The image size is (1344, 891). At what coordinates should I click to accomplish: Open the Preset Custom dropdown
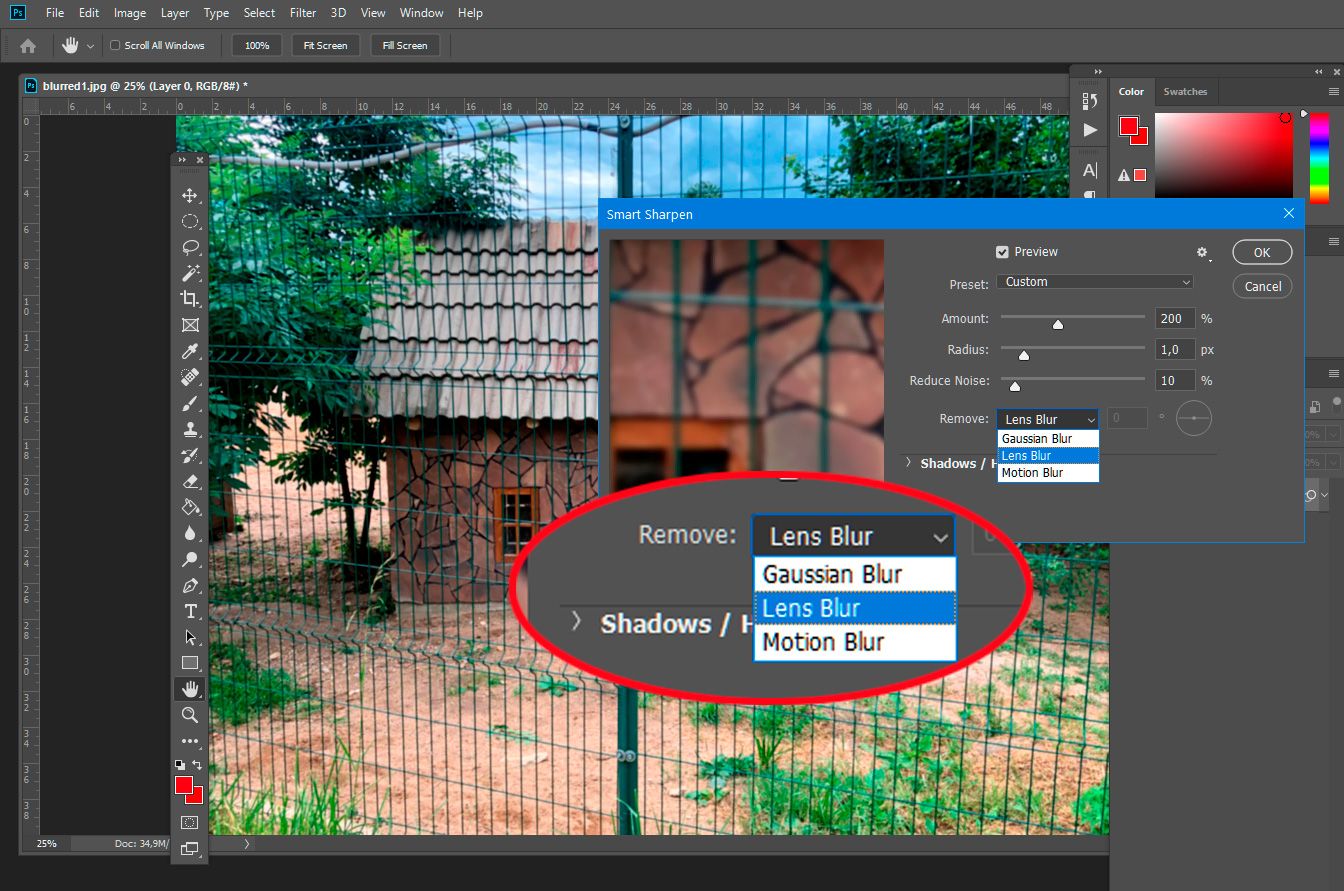coord(1096,282)
